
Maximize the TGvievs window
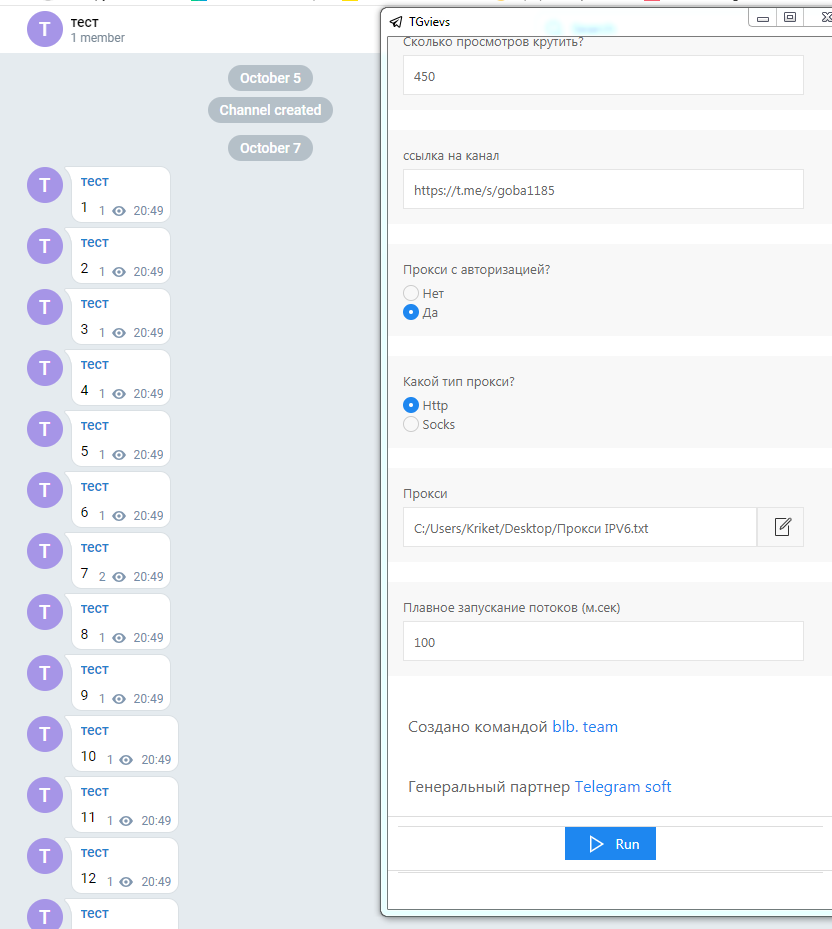[790, 18]
